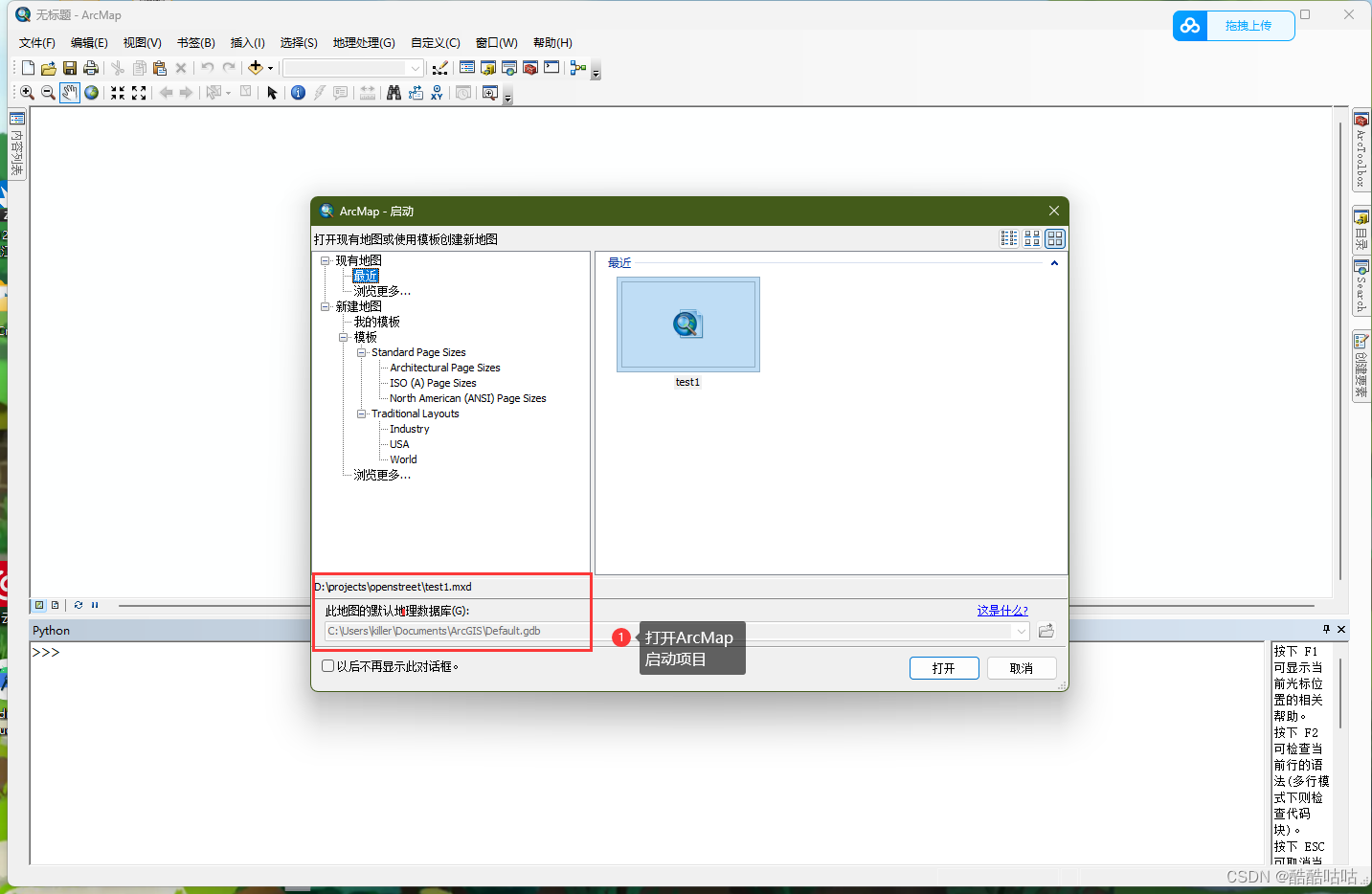Click the 拖拽上传 upload button
This screenshot has width=1372, height=894.
[1234, 26]
